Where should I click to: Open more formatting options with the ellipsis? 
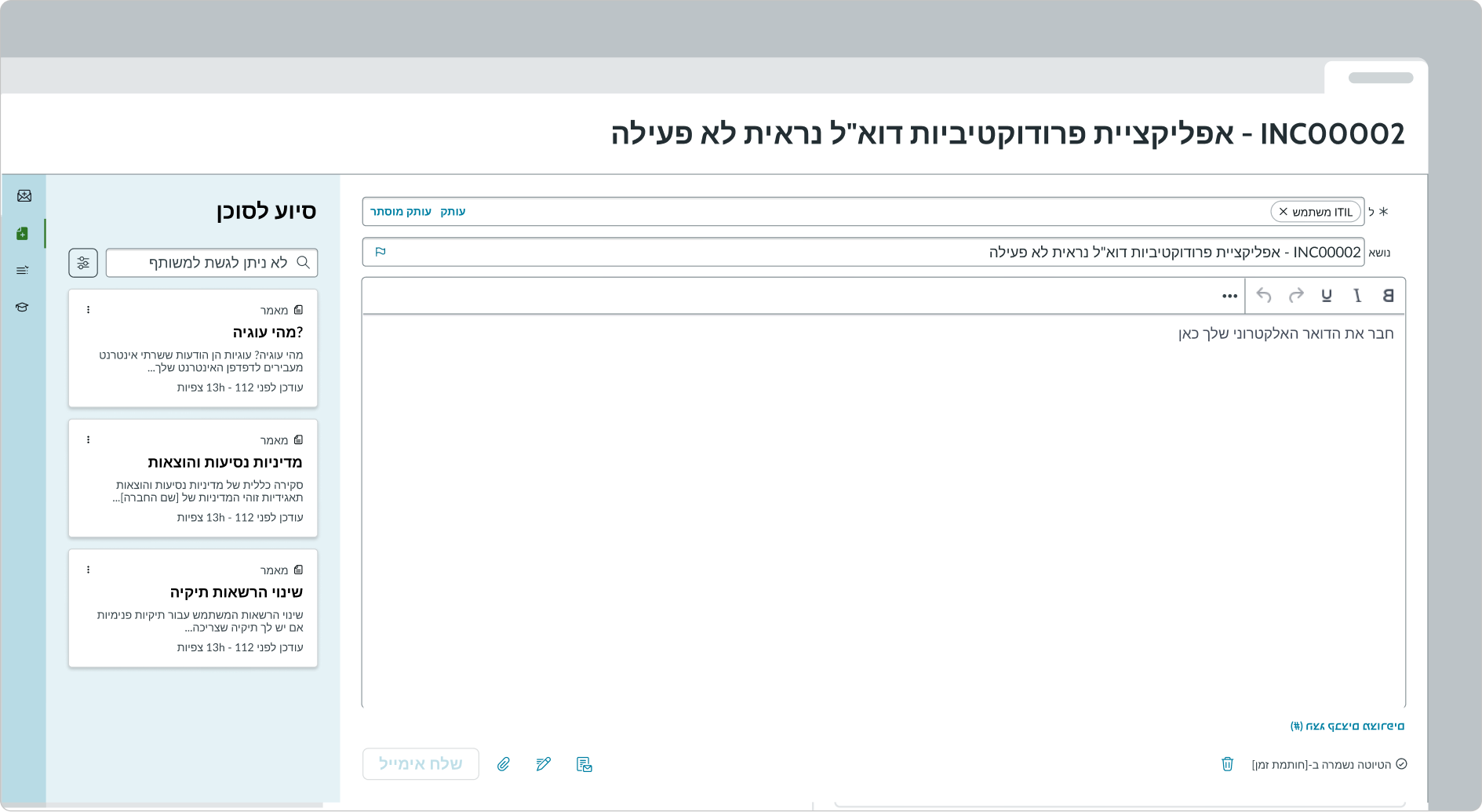(x=1229, y=296)
